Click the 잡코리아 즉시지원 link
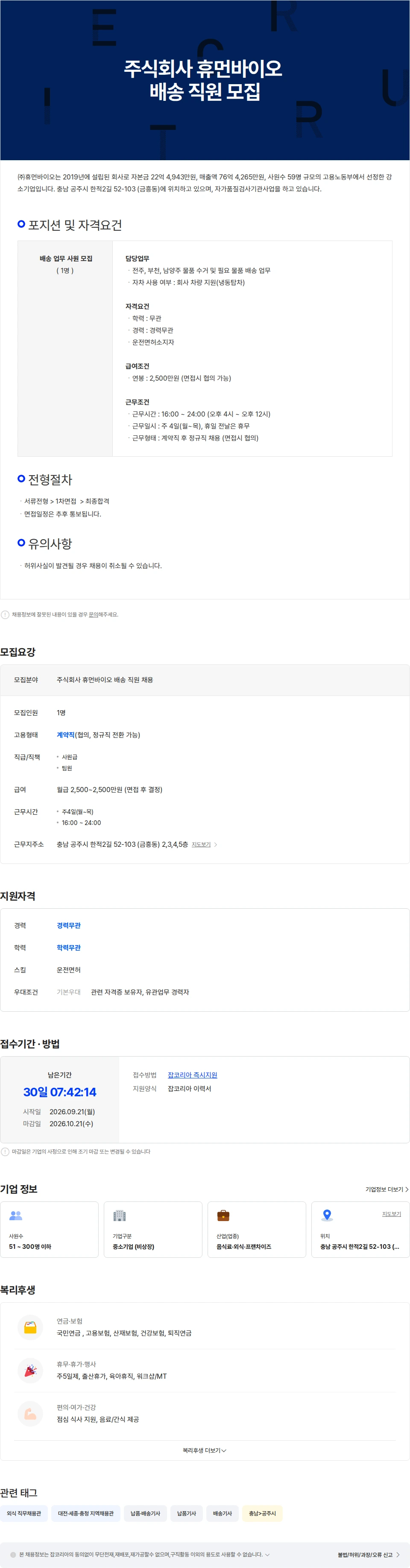 pos(192,1075)
